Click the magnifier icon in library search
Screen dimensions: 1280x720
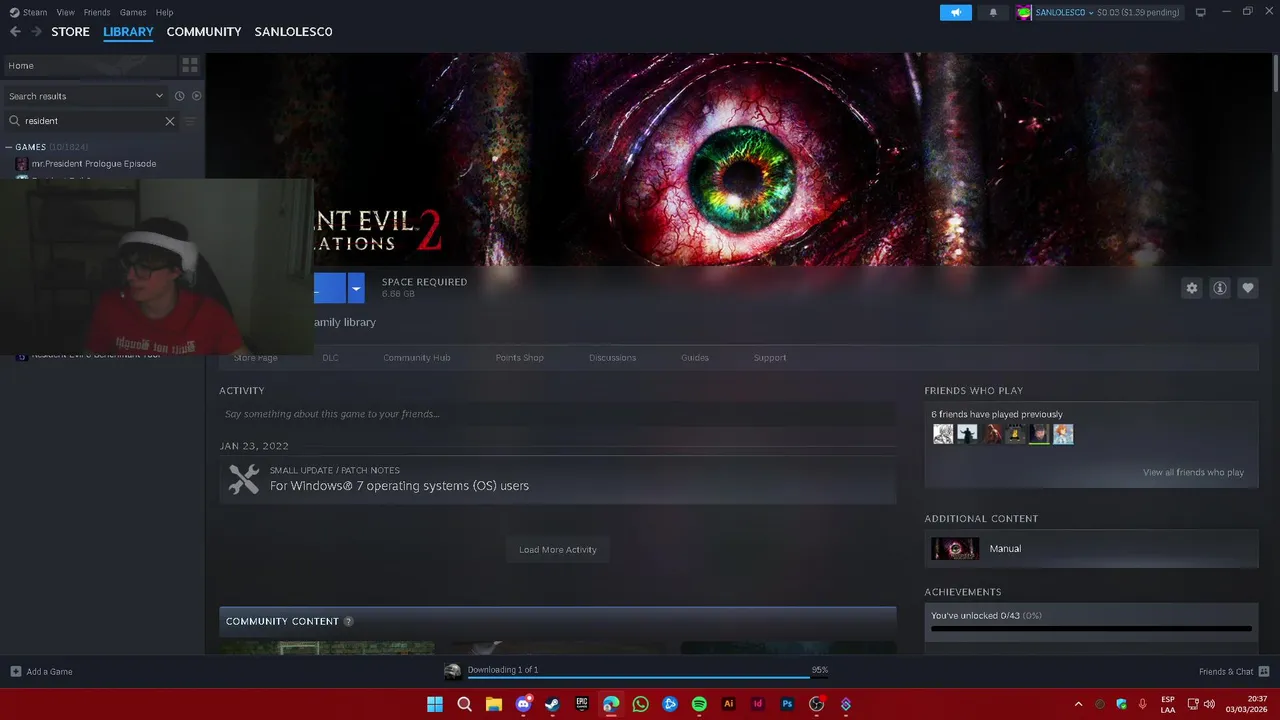15,121
